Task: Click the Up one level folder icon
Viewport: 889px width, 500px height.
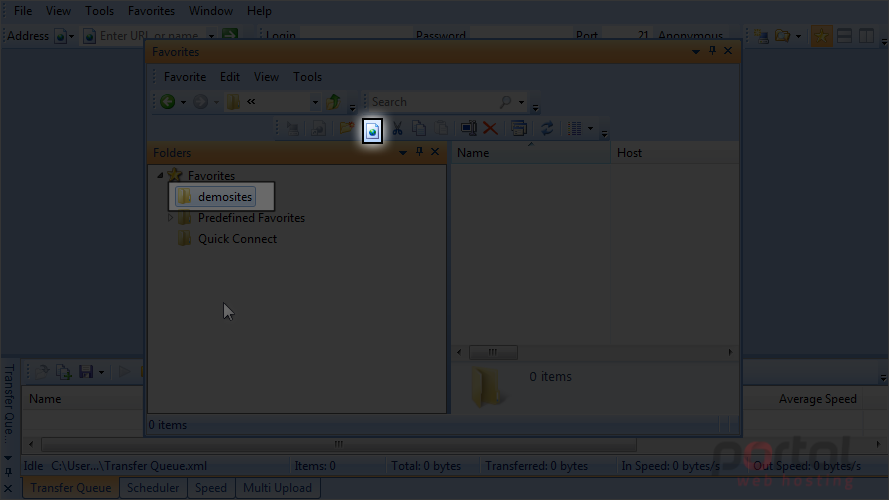Action: point(333,101)
